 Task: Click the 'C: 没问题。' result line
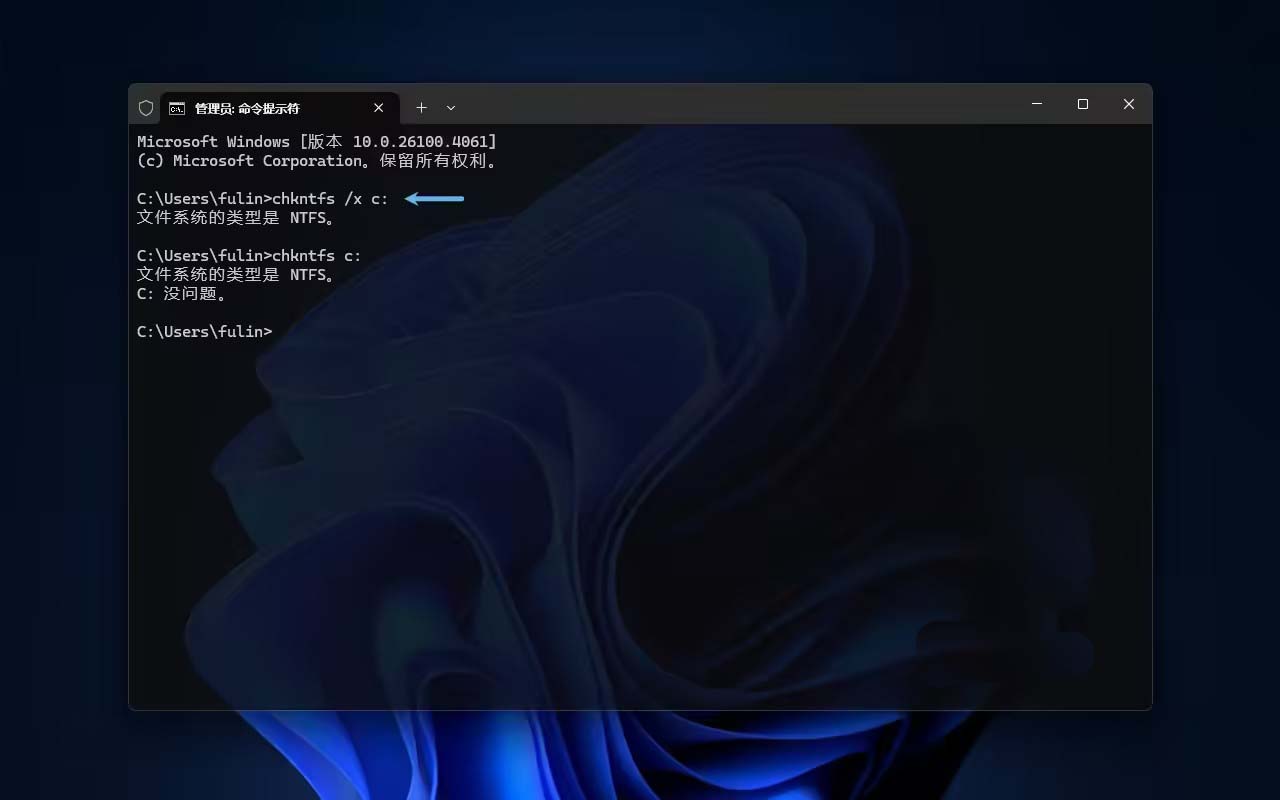point(183,294)
